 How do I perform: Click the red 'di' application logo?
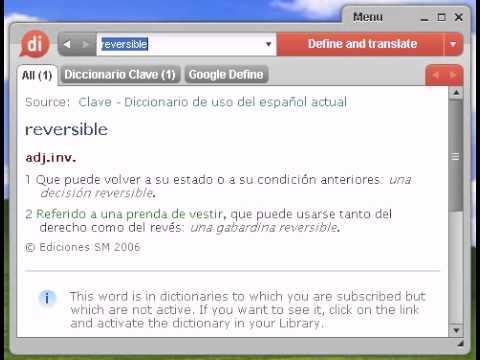(34, 44)
